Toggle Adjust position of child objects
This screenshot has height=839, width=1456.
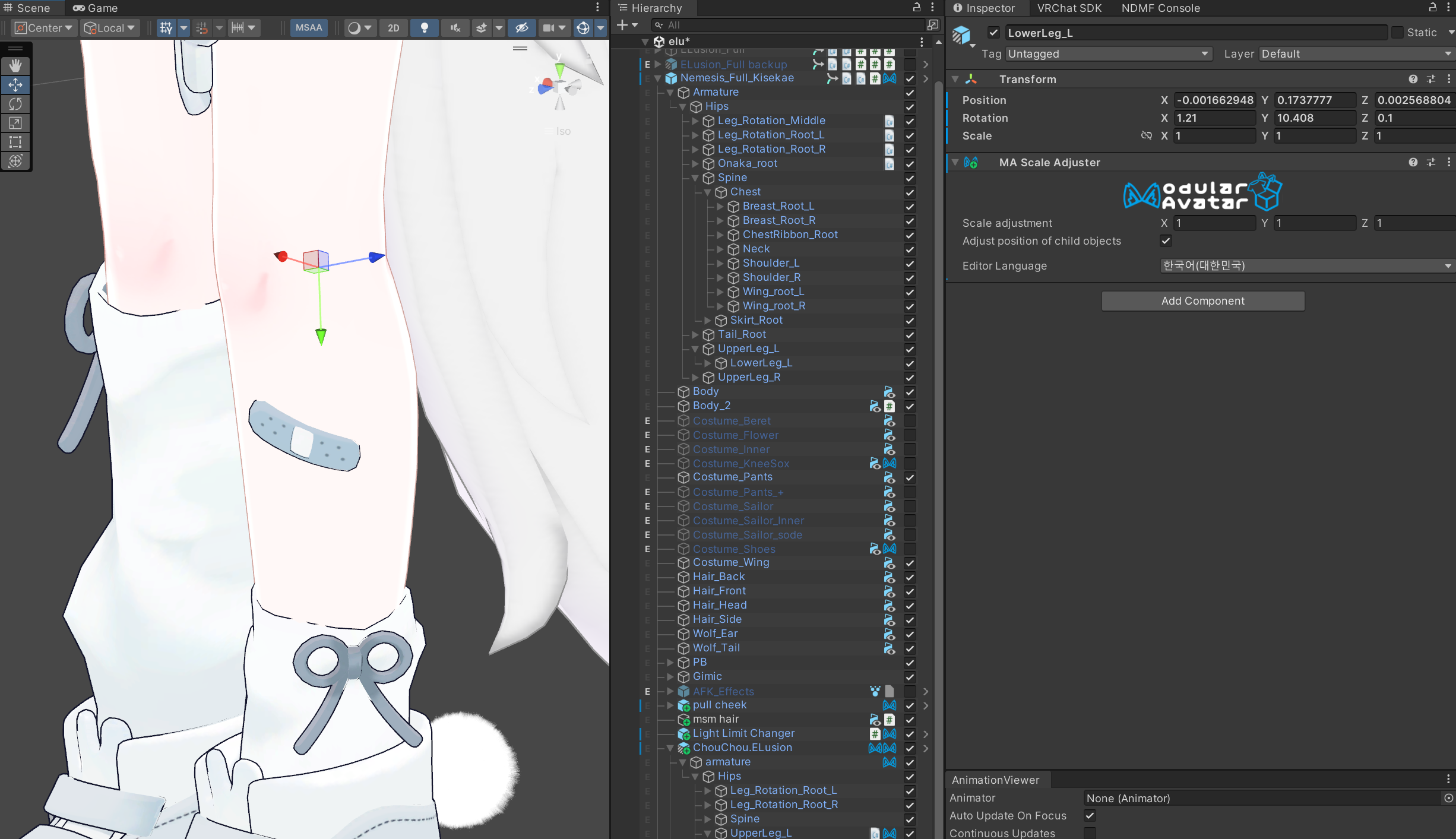[x=1166, y=241]
